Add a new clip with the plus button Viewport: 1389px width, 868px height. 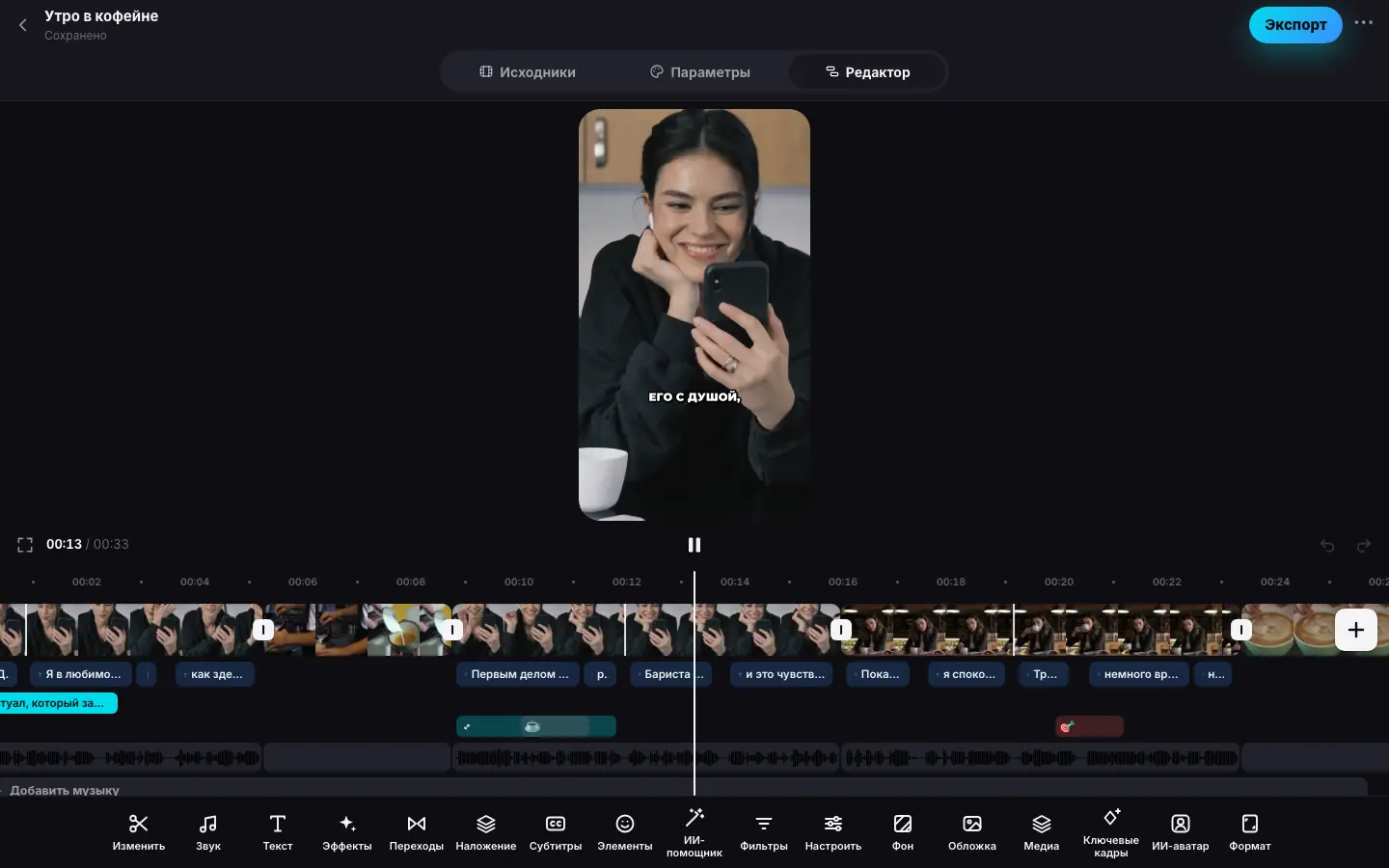1356,630
